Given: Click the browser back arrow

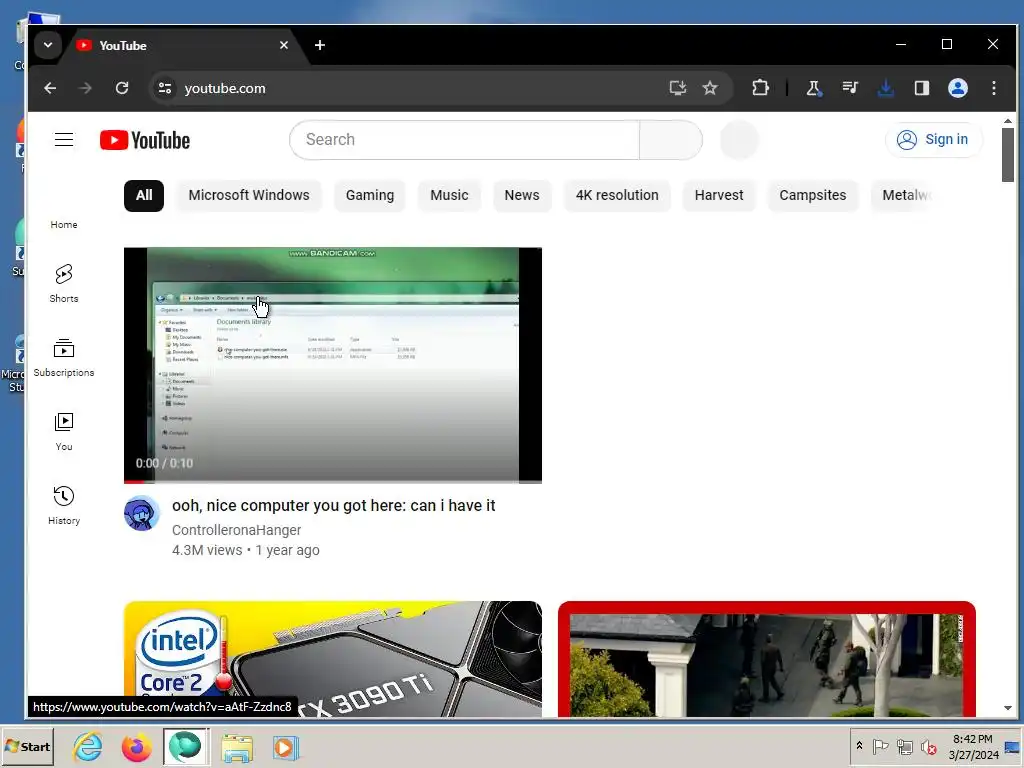Looking at the screenshot, I should tap(50, 88).
